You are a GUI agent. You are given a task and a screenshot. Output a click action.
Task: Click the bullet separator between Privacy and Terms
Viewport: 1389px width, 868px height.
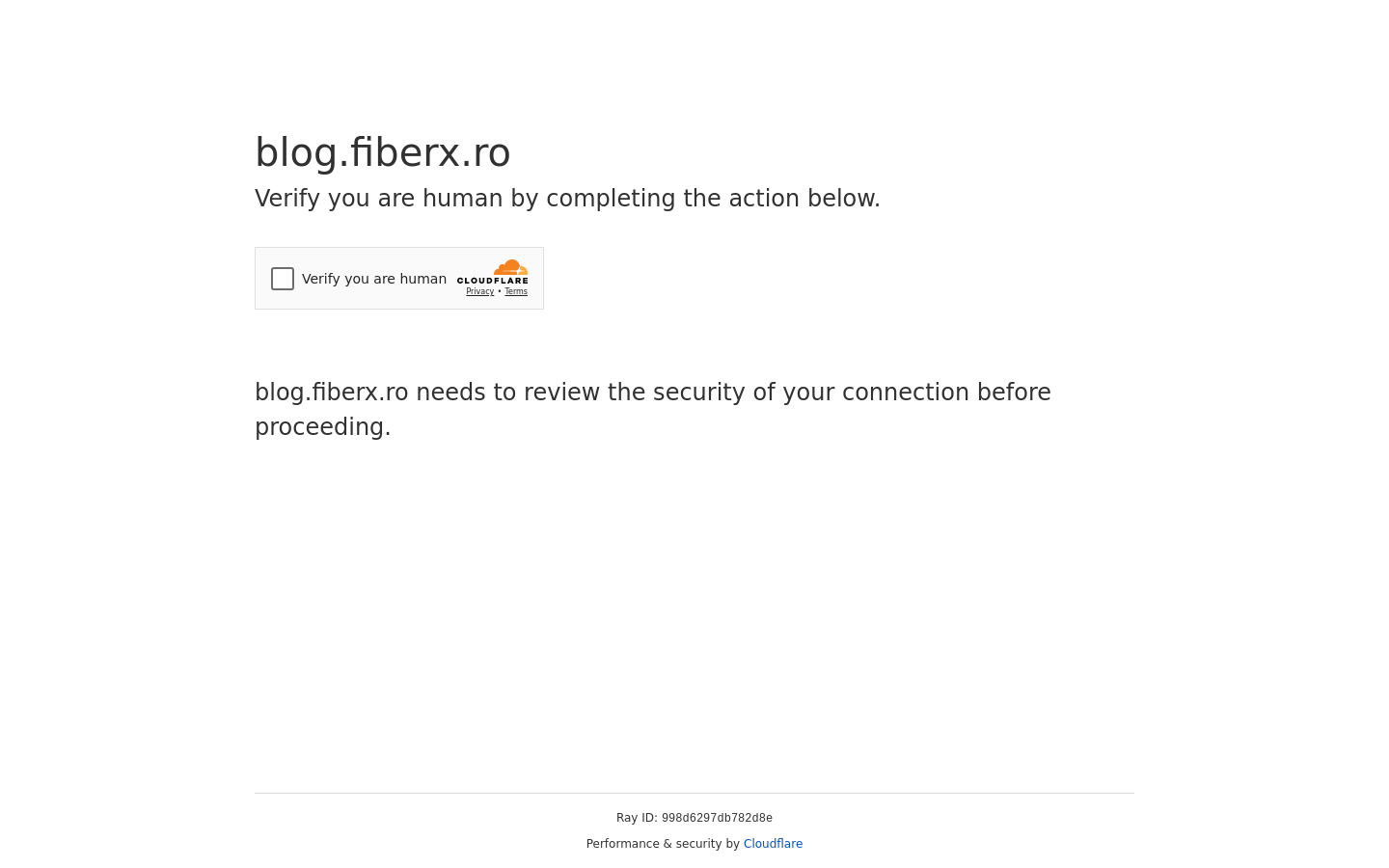[x=500, y=291]
